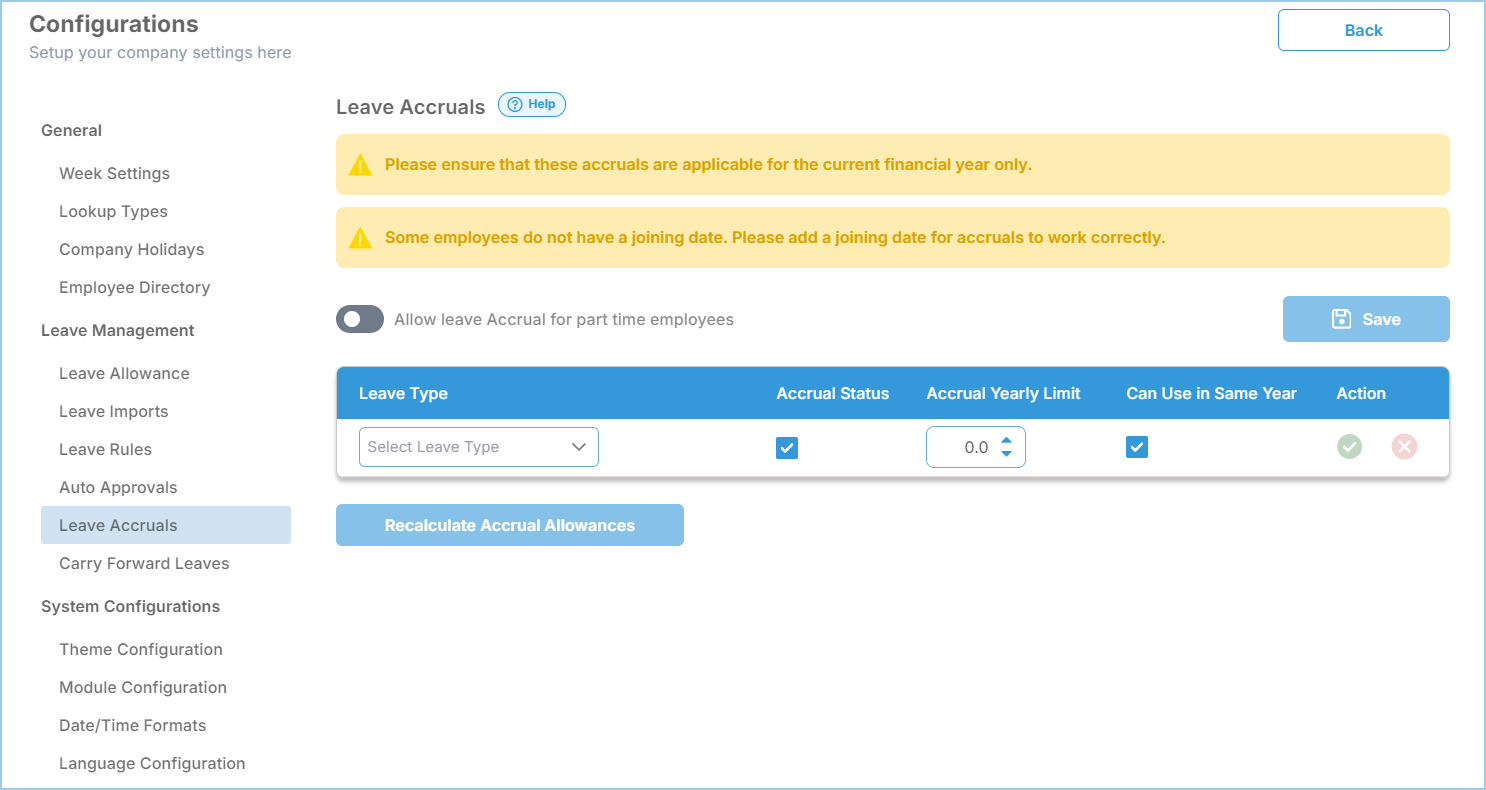Open Carry Forward Leaves settings
Screen dimensions: 1486x790
pos(144,563)
